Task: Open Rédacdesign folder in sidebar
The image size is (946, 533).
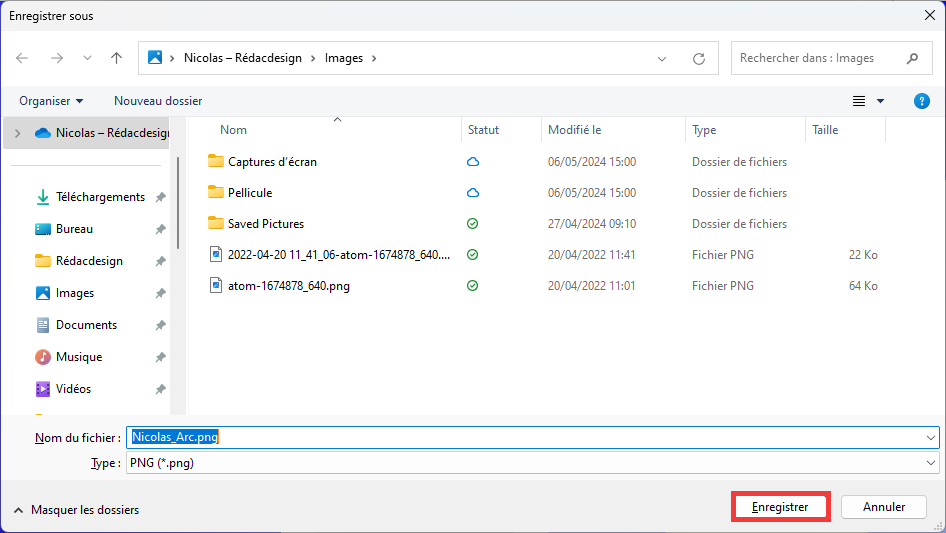Action: (x=89, y=261)
